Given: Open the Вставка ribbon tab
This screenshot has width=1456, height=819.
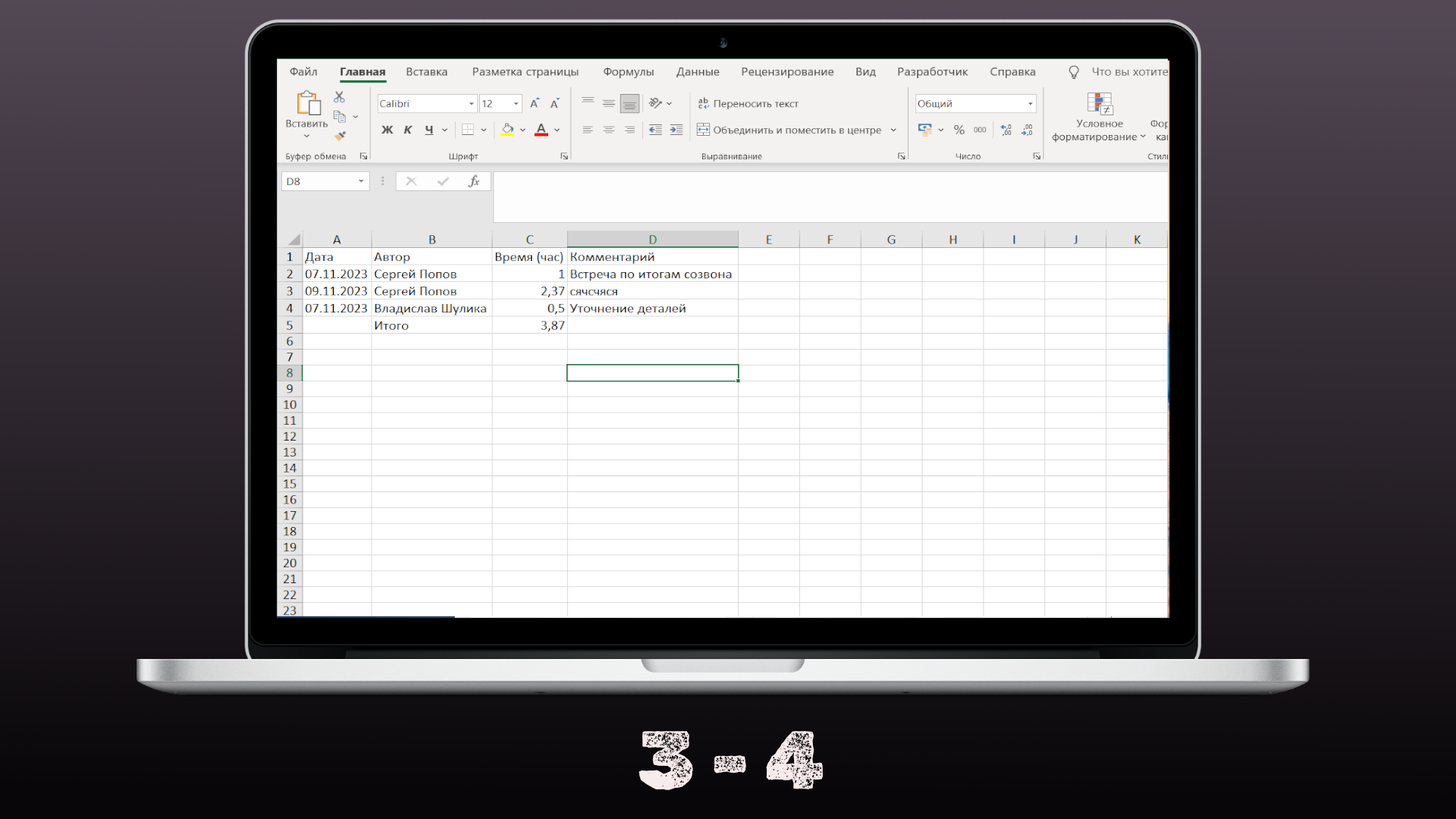Looking at the screenshot, I should (426, 72).
